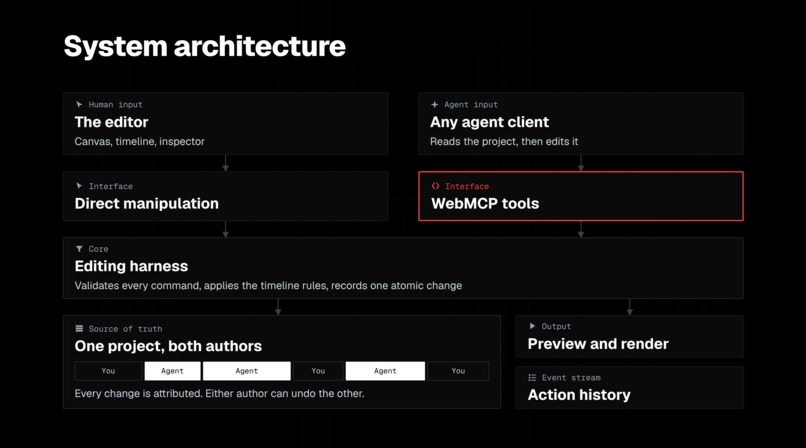Click Every change is attributed caption
Image resolution: width=806 pixels, height=448 pixels.
pyautogui.click(x=219, y=394)
